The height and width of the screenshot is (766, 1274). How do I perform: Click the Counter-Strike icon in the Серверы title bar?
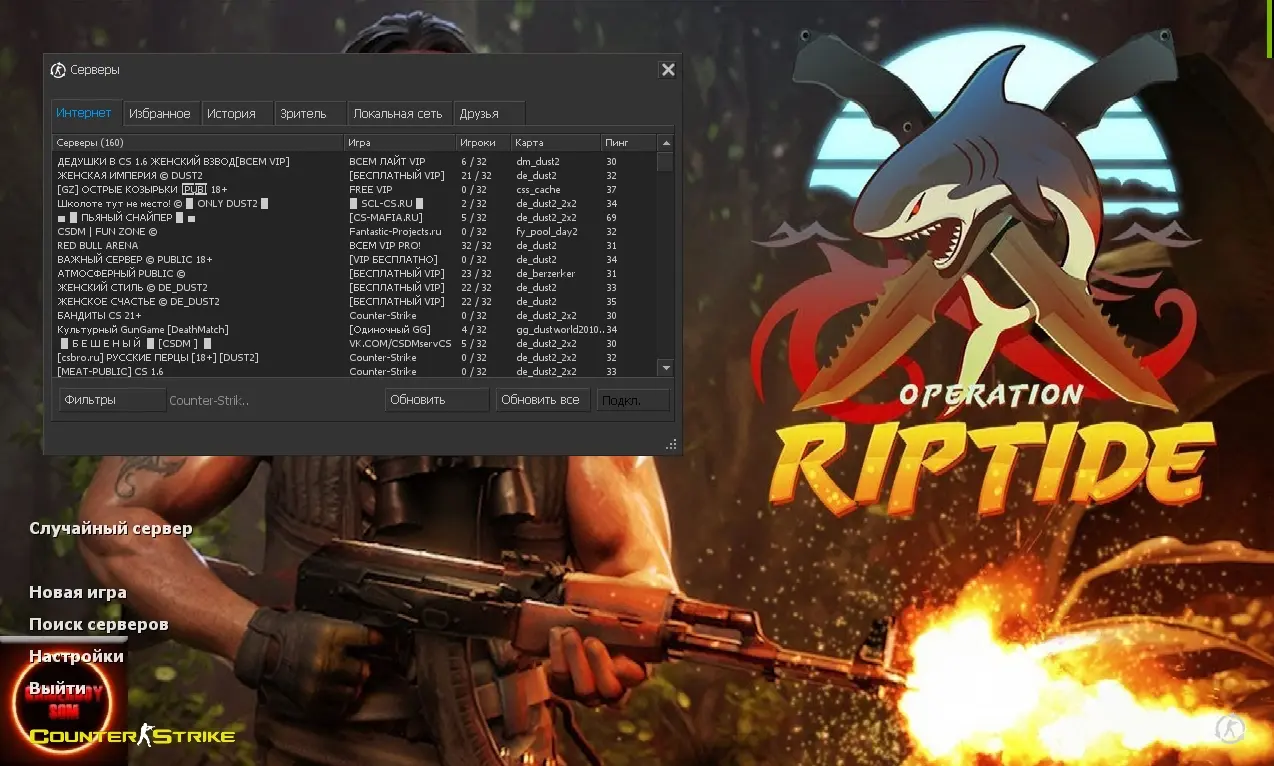click(x=59, y=70)
